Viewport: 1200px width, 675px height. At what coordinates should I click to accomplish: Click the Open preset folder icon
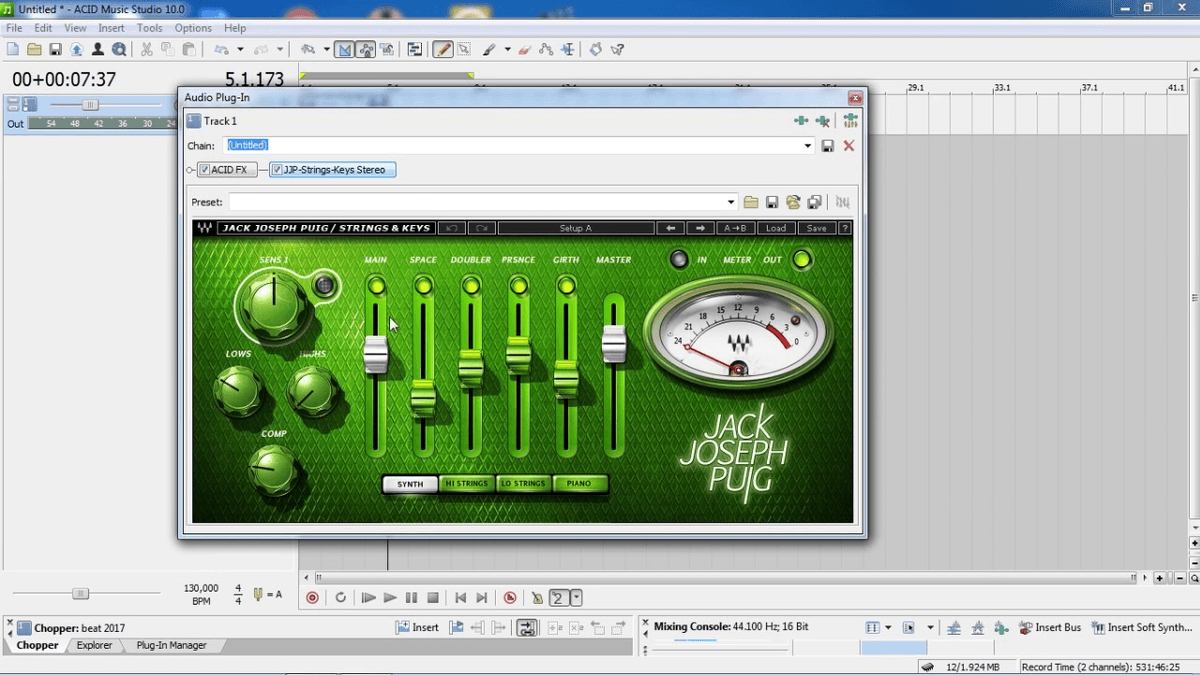click(x=751, y=202)
